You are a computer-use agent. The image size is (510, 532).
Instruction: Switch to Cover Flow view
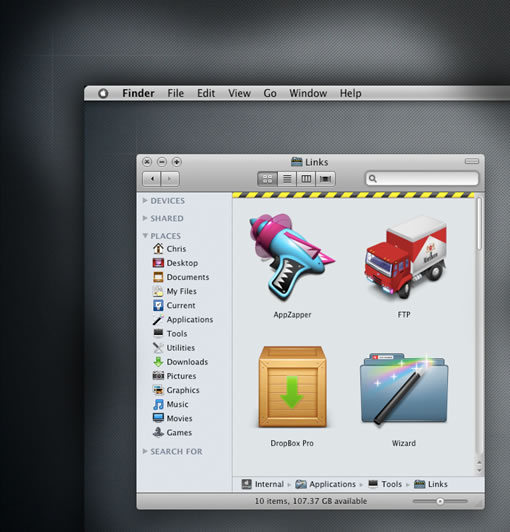click(x=325, y=179)
